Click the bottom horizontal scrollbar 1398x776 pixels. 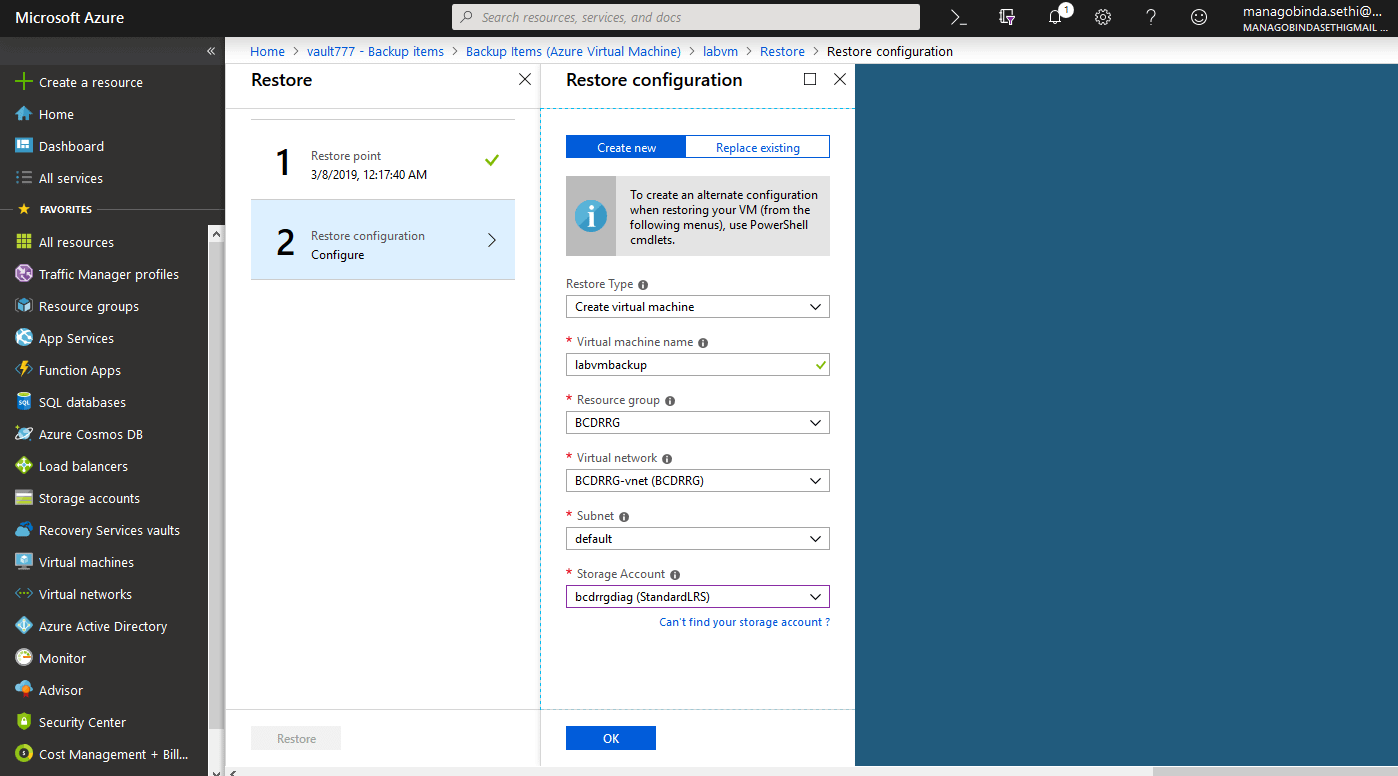(1275, 771)
